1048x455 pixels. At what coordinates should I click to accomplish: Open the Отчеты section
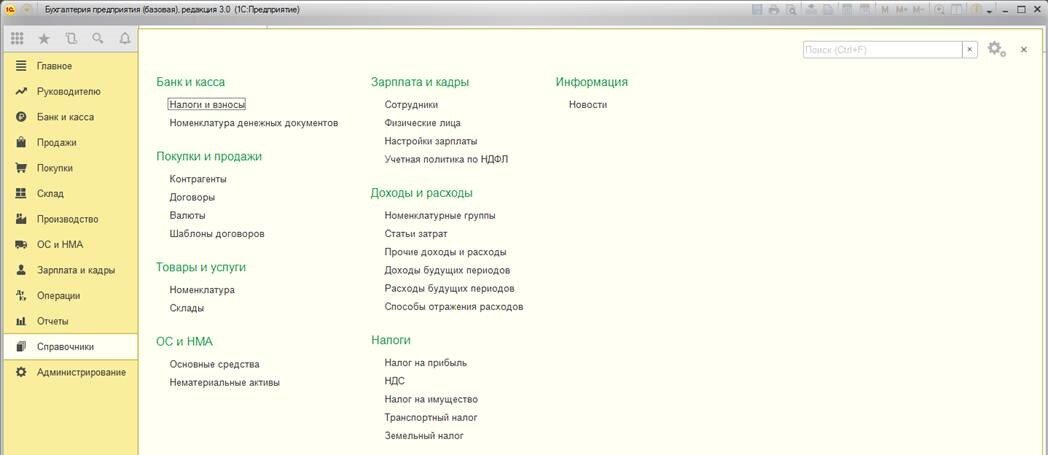click(x=70, y=321)
